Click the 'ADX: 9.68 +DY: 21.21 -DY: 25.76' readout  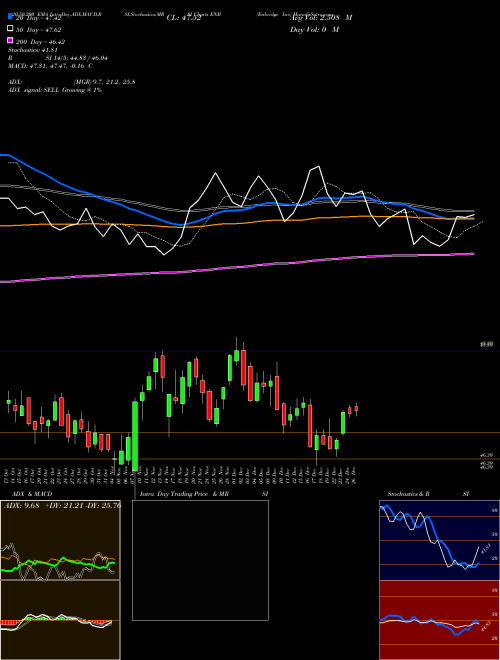tap(62, 505)
